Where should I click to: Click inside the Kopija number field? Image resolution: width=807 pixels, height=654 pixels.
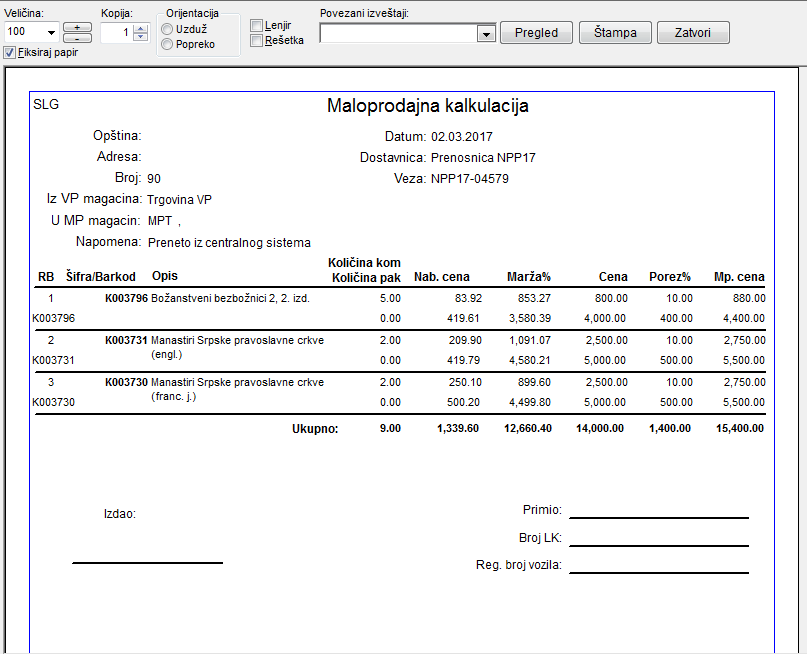click(x=116, y=32)
